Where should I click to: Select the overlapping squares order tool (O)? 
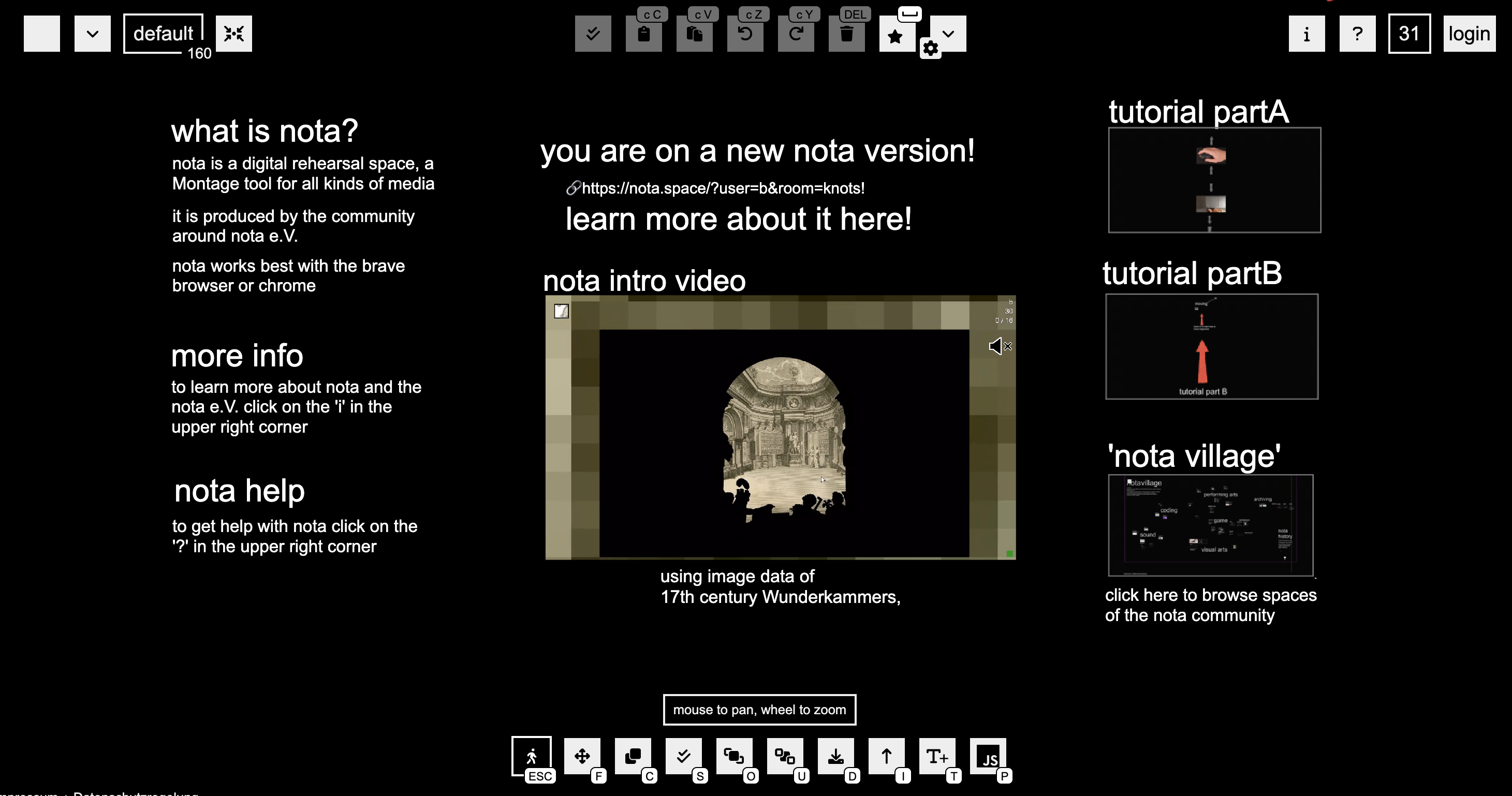pyautogui.click(x=735, y=756)
